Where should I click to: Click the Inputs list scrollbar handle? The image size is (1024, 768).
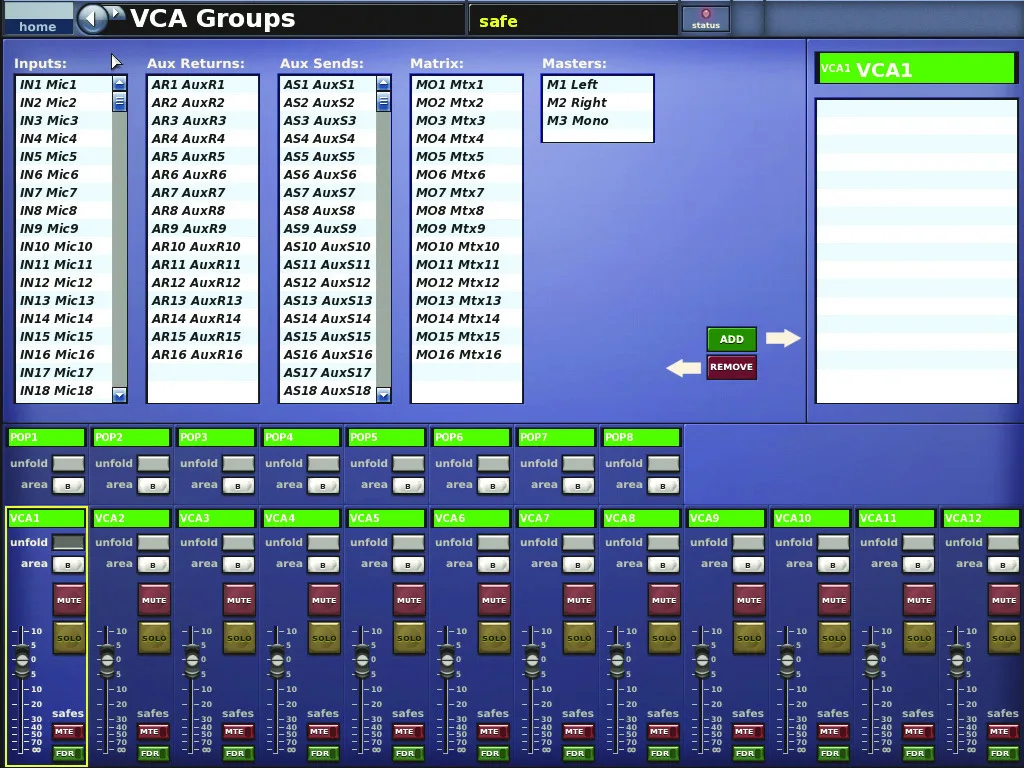[x=119, y=102]
